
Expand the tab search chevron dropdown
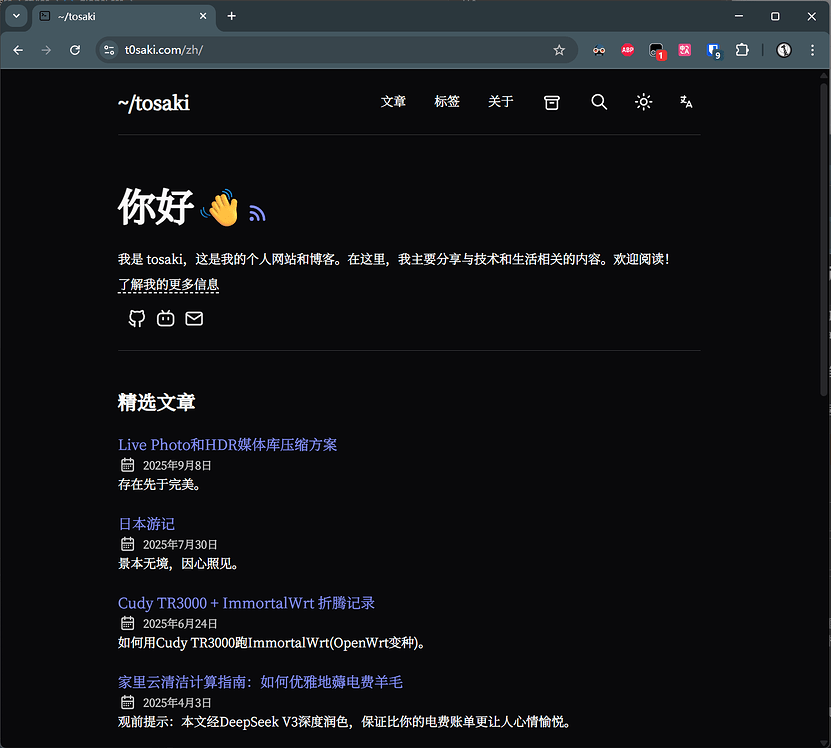[x=16, y=16]
